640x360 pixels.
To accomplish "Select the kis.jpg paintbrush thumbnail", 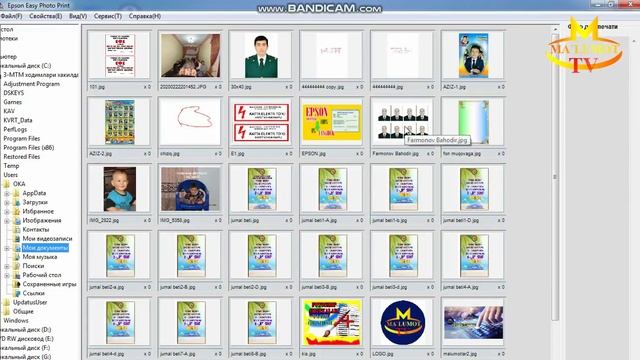I will pyautogui.click(x=332, y=322).
